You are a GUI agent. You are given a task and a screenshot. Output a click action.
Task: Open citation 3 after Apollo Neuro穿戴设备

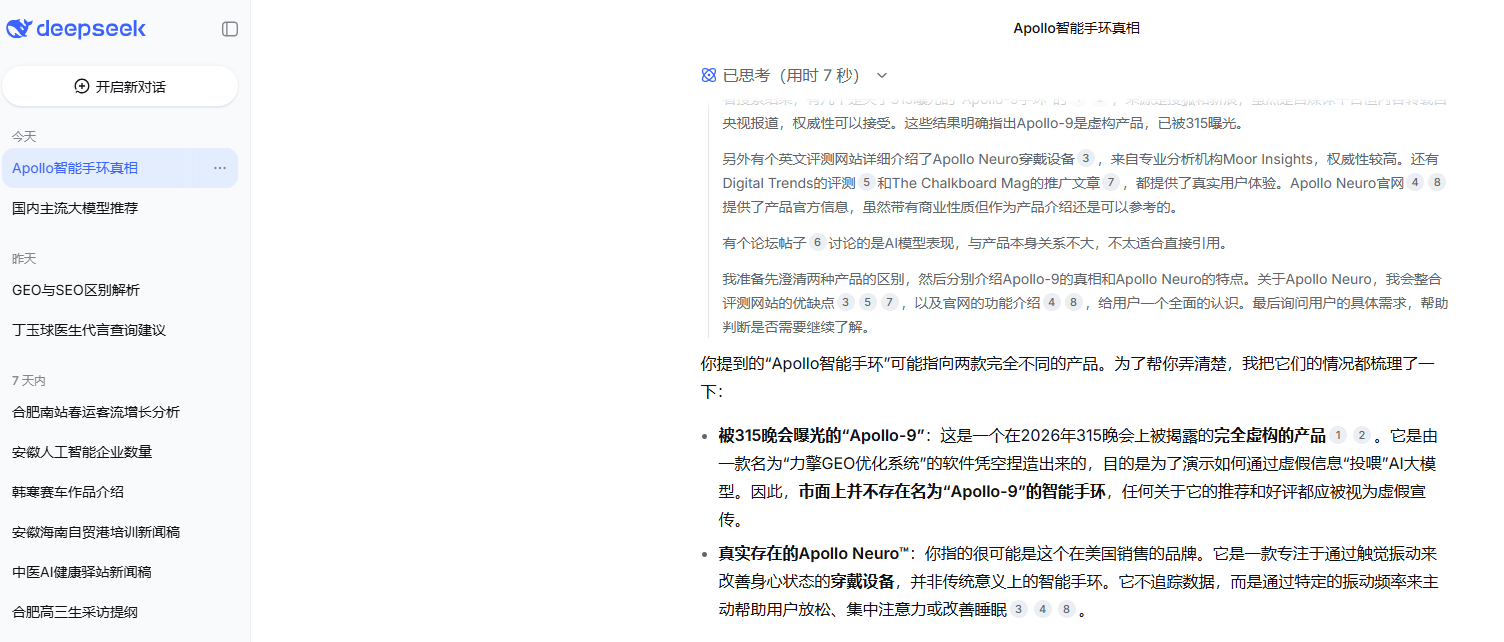(1086, 158)
